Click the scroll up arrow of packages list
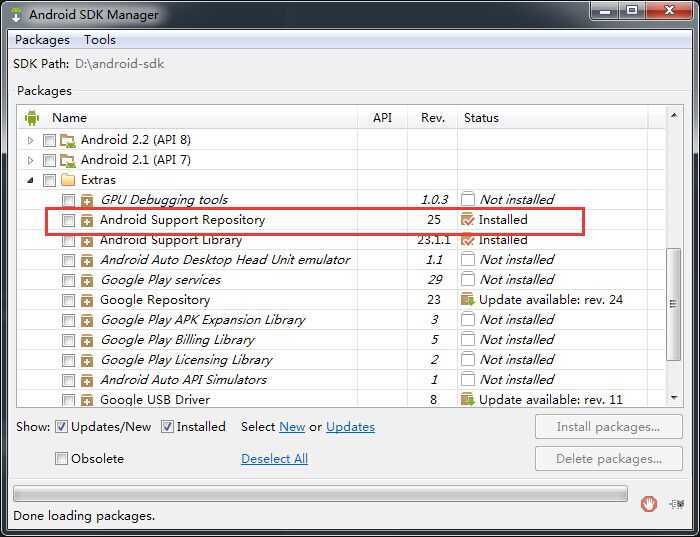Screen dimensions: 700x537 (x=674, y=116)
